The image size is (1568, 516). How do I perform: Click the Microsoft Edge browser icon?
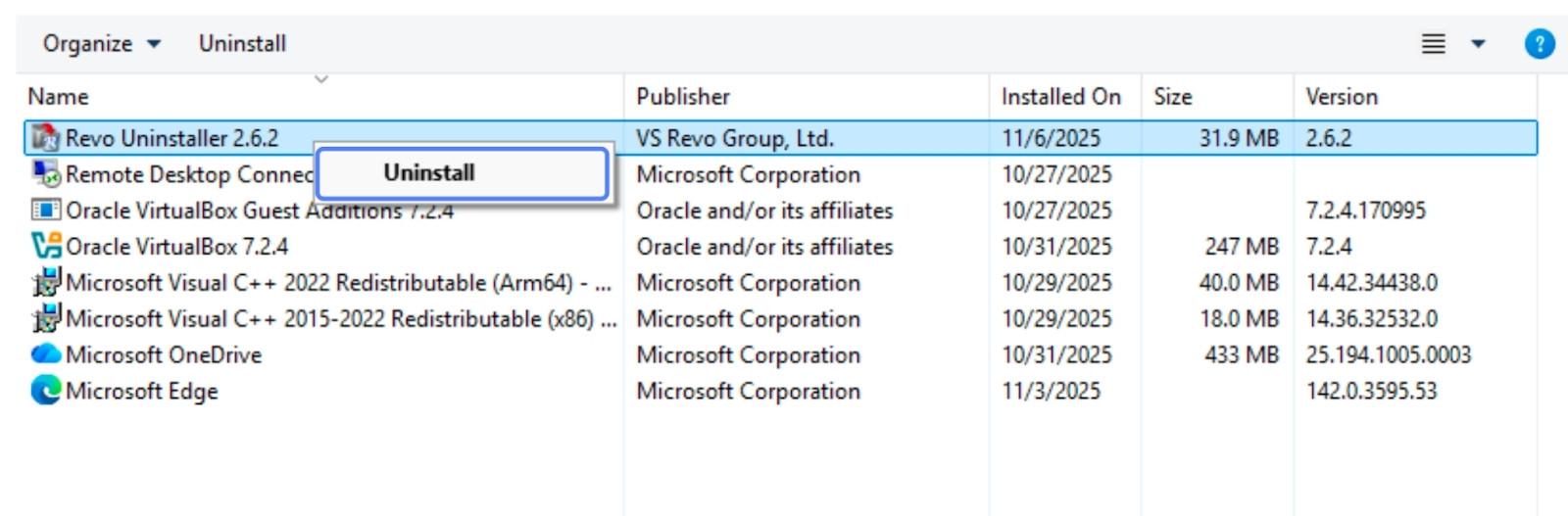pyautogui.click(x=45, y=391)
